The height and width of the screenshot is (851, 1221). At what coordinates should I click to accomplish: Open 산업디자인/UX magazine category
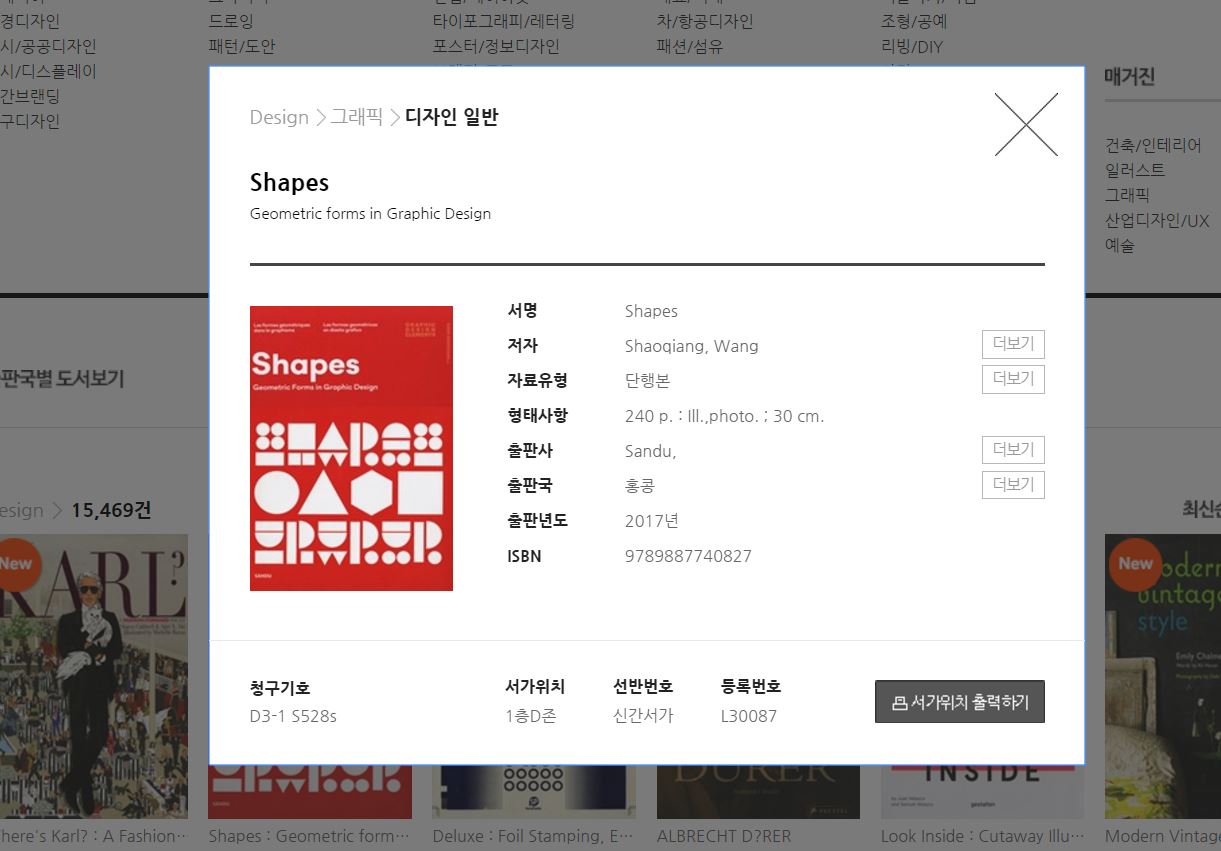1157,220
